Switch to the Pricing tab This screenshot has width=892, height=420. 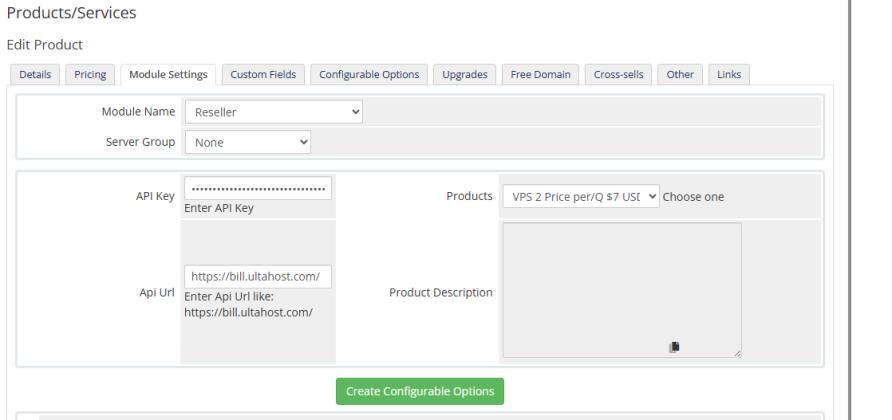click(90, 75)
